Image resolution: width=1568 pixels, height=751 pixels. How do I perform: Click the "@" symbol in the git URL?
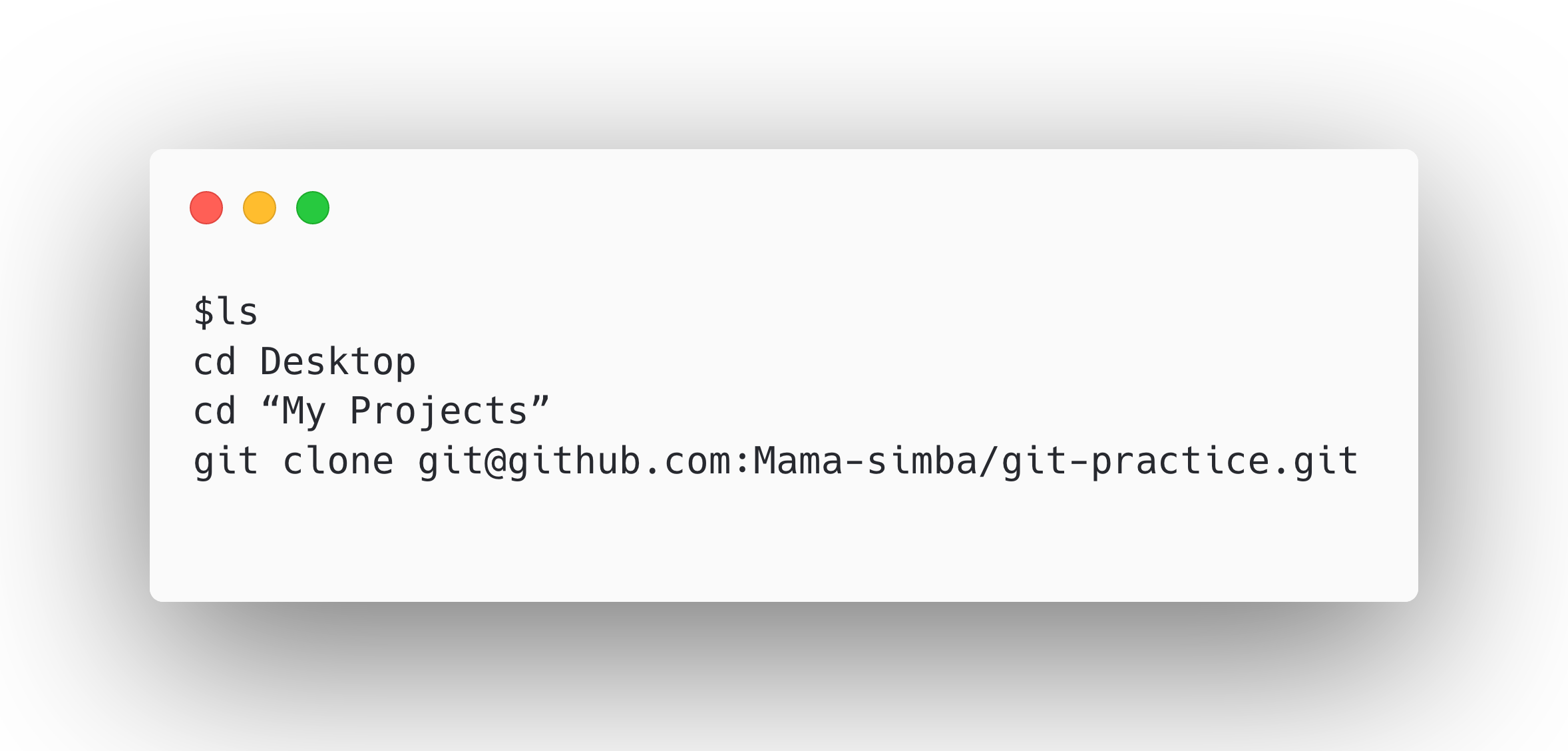click(x=495, y=461)
